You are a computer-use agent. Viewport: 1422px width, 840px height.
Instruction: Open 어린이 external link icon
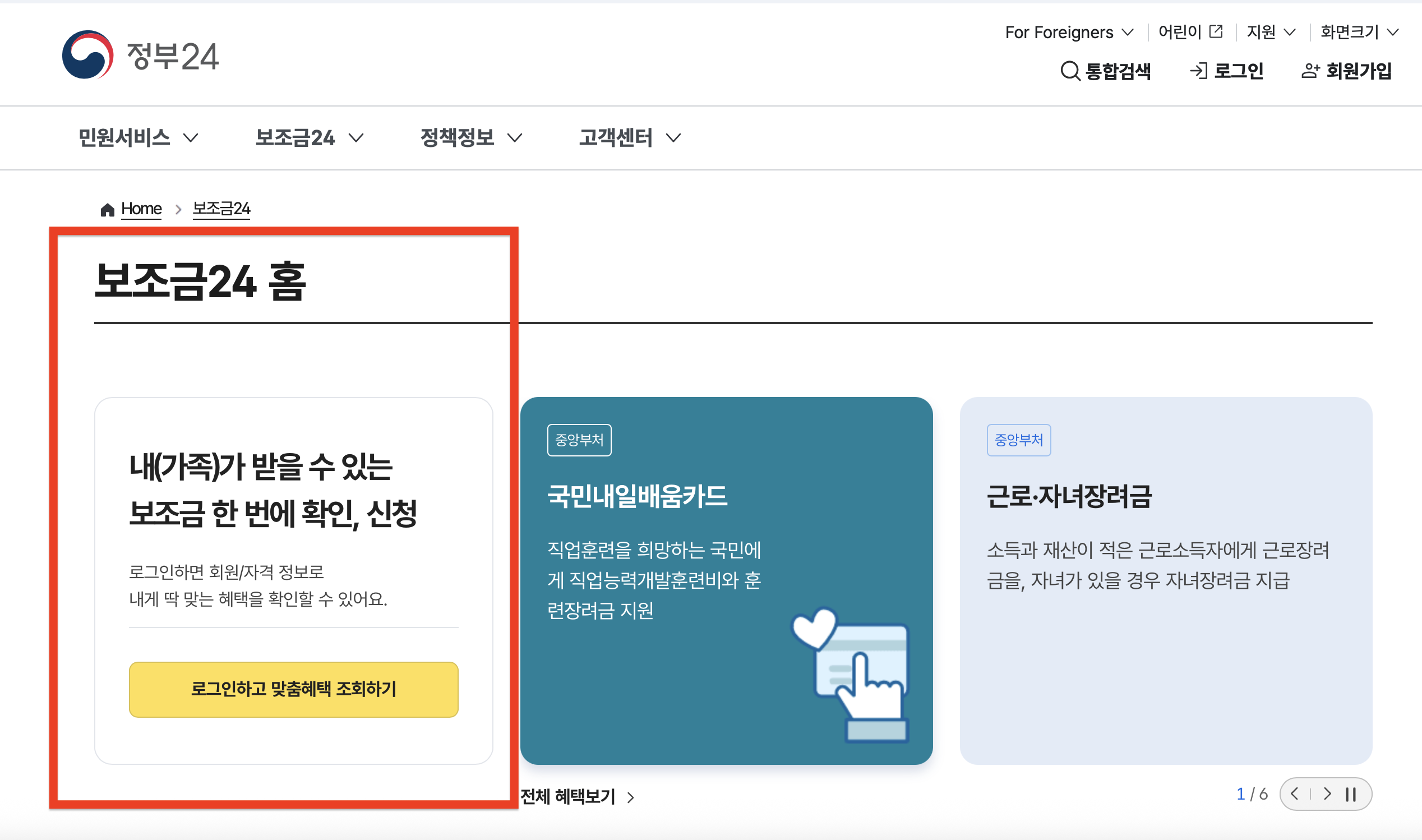pyautogui.click(x=1216, y=32)
